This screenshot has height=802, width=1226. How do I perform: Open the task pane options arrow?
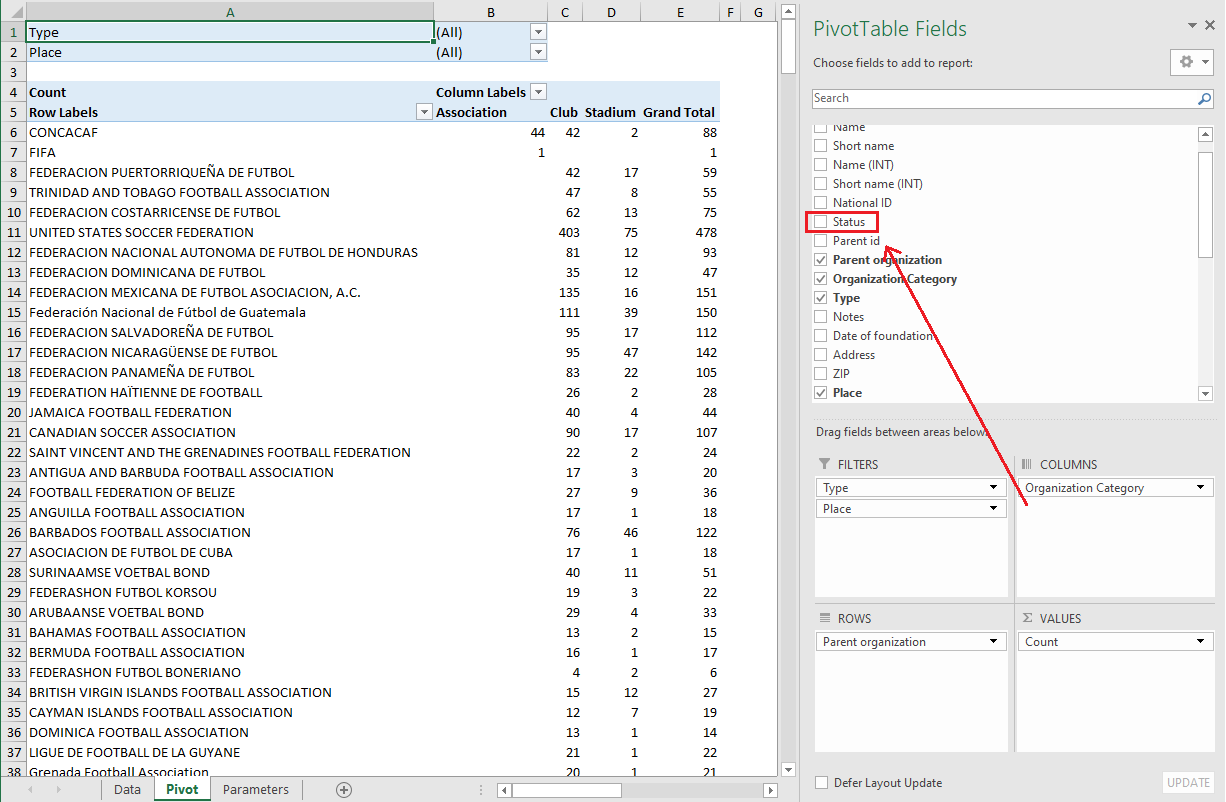tap(1192, 26)
